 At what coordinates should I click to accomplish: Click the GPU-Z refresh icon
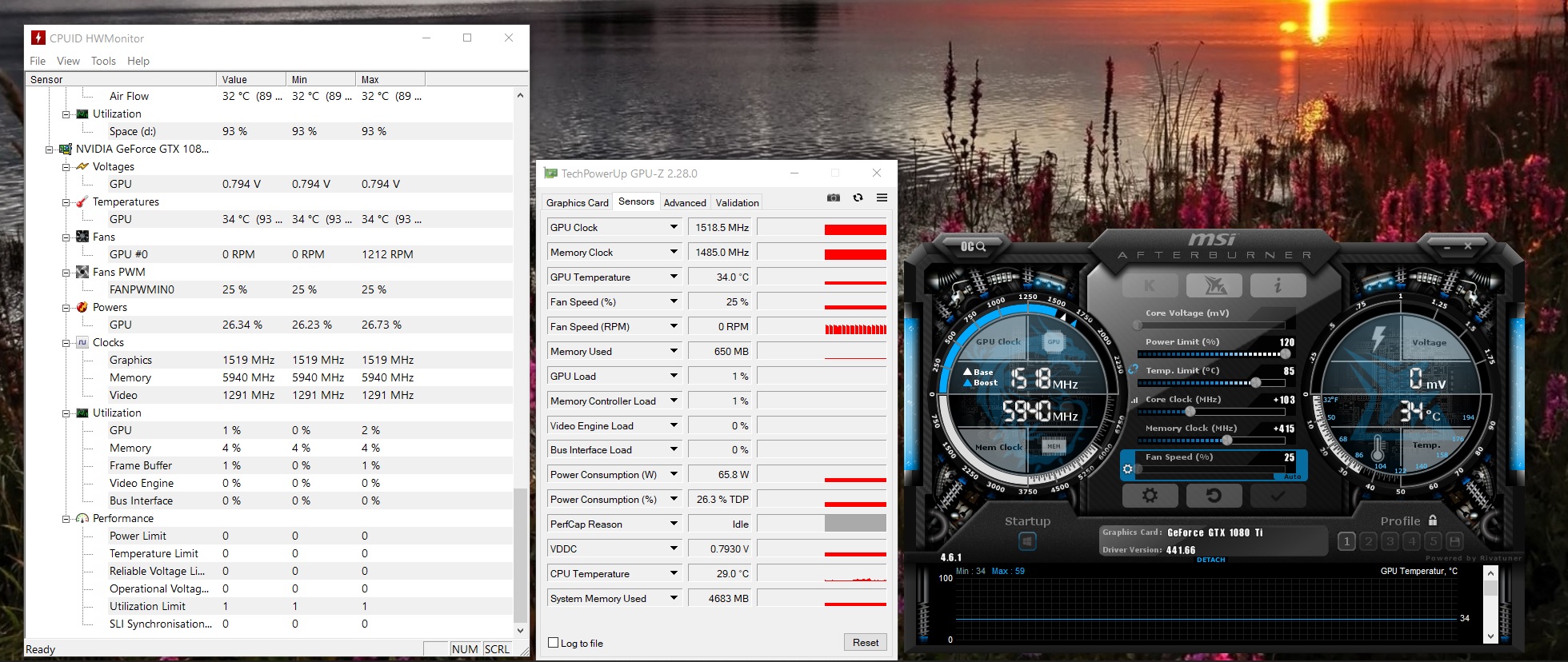[x=858, y=197]
